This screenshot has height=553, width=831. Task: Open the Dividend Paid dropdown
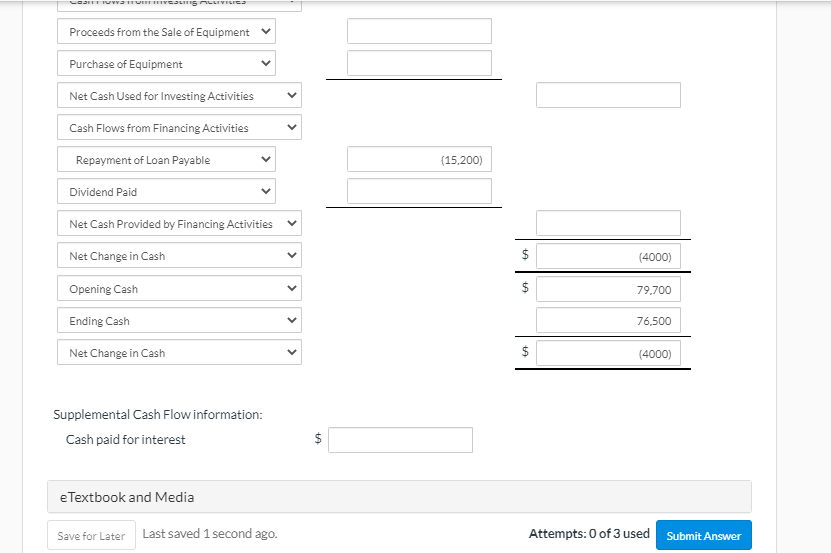tap(165, 192)
